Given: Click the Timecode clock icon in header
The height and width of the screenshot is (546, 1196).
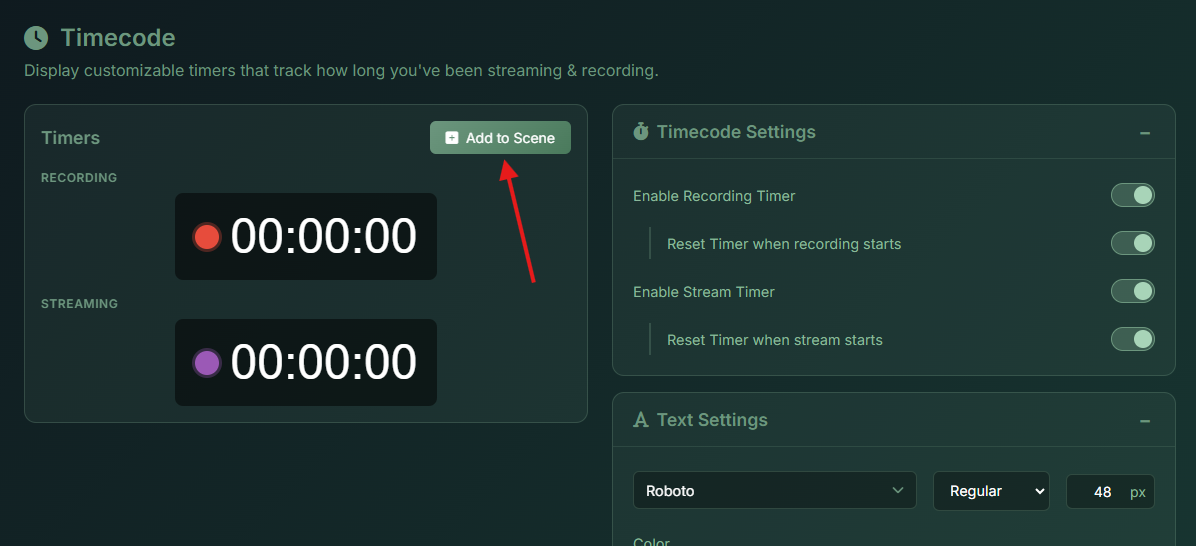Looking at the screenshot, I should click(x=36, y=38).
